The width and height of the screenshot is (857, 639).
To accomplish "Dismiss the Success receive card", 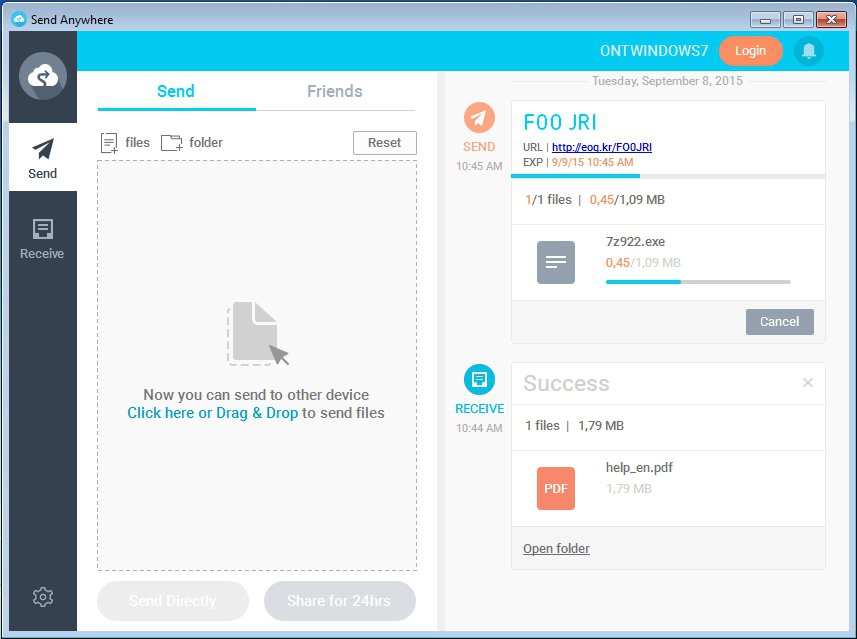I will pyautogui.click(x=808, y=383).
